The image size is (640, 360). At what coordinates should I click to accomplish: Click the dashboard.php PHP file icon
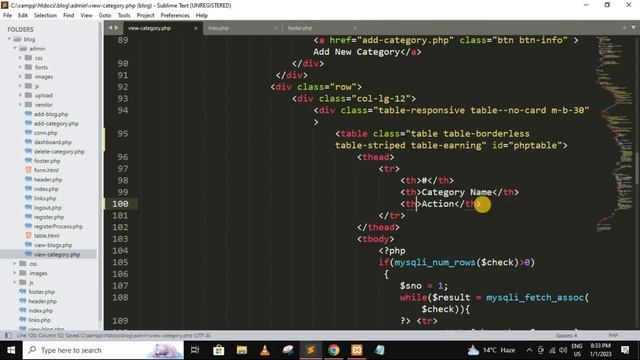tap(28, 142)
